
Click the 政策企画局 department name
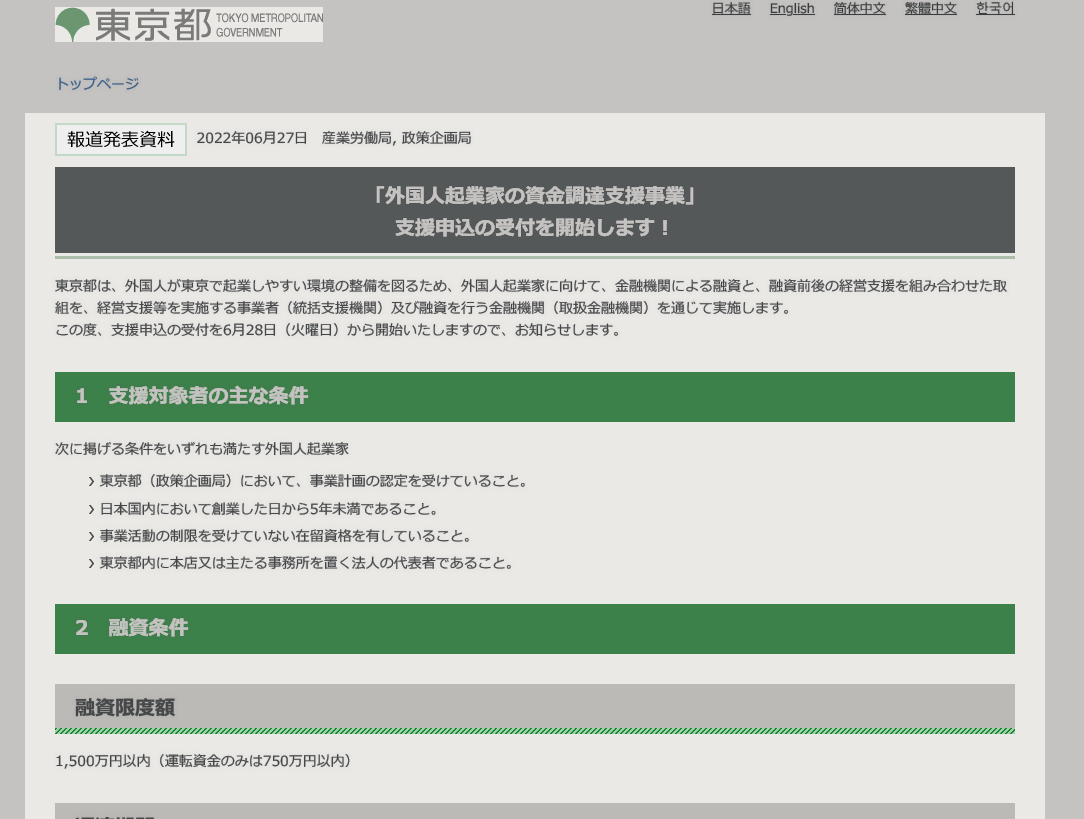click(436, 138)
